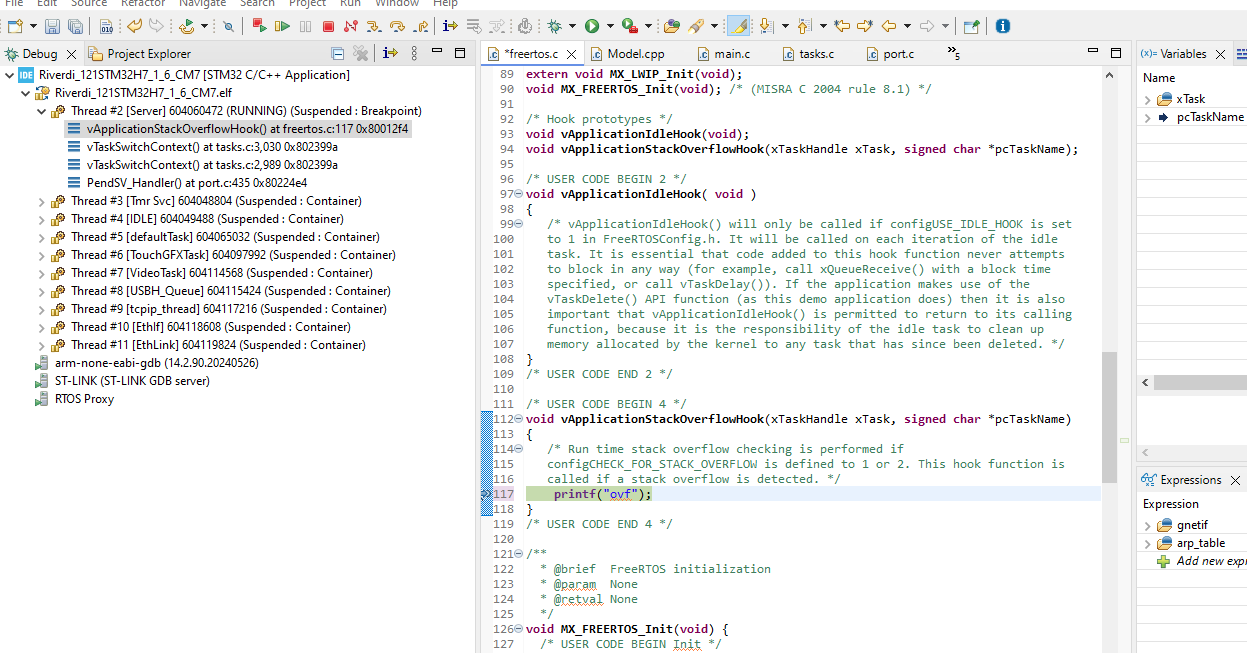Click the Step Into icon
Image resolution: width=1247 pixels, height=653 pixels.
(x=375, y=25)
